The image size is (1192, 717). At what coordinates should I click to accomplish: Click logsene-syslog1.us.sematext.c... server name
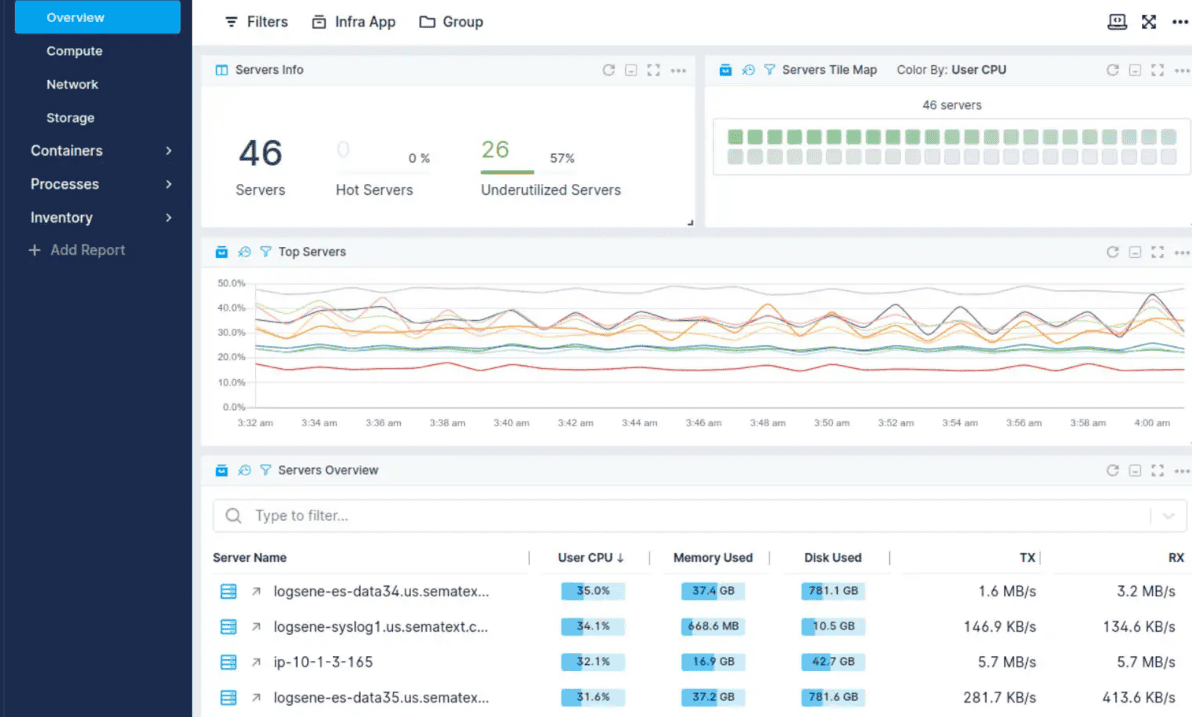pyautogui.click(x=381, y=627)
